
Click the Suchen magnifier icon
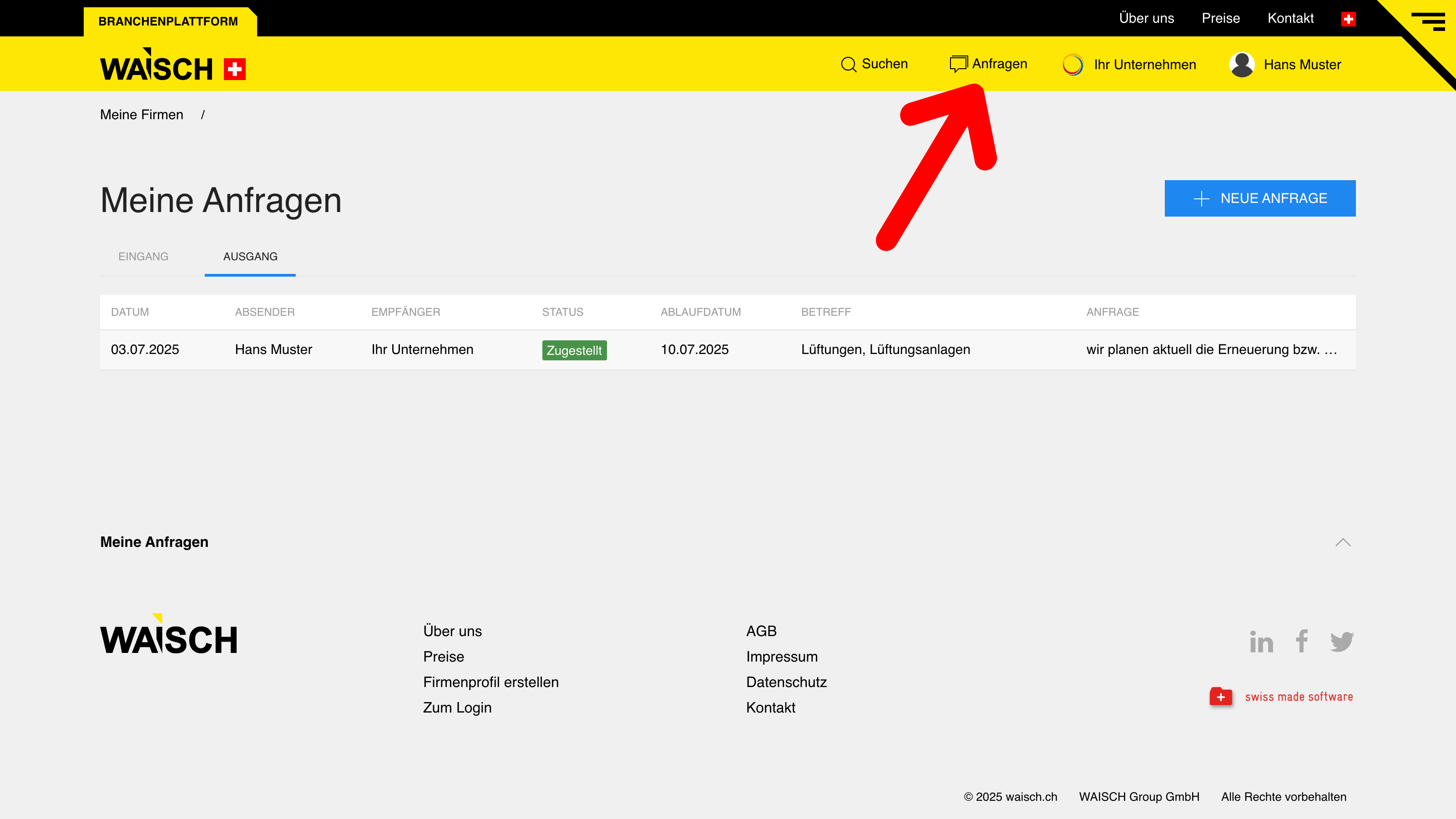point(849,65)
